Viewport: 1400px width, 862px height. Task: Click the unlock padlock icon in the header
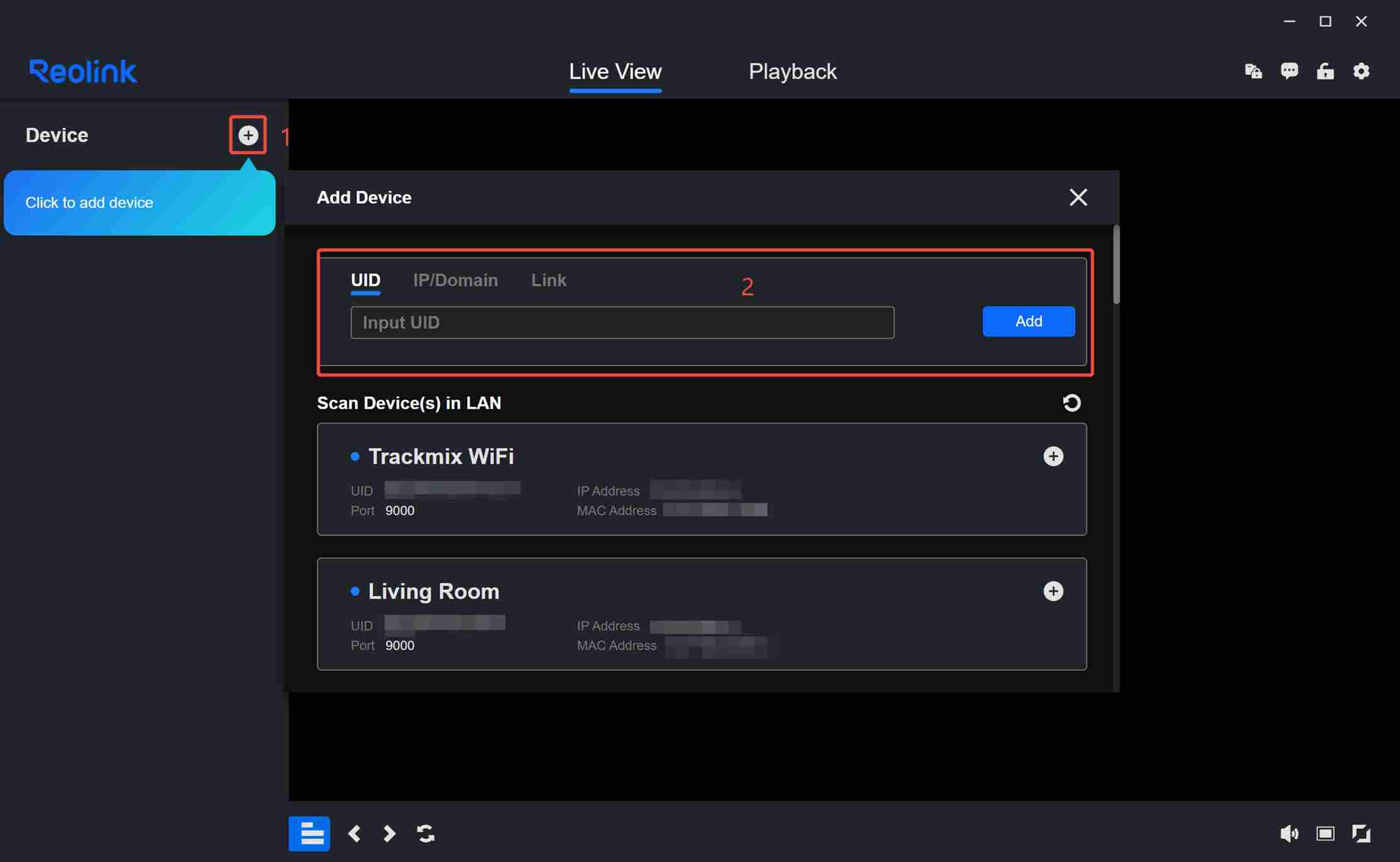(1325, 71)
